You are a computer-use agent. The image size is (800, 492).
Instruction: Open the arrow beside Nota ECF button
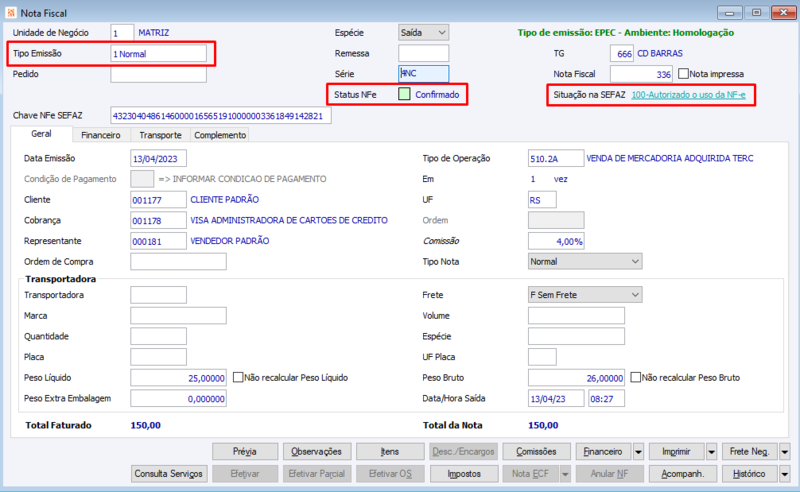tap(565, 474)
